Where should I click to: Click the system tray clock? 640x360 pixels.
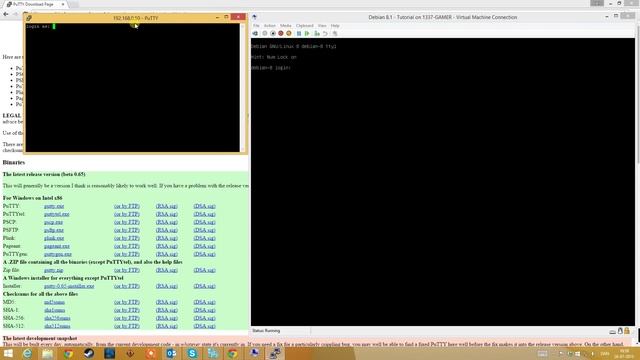point(624,353)
